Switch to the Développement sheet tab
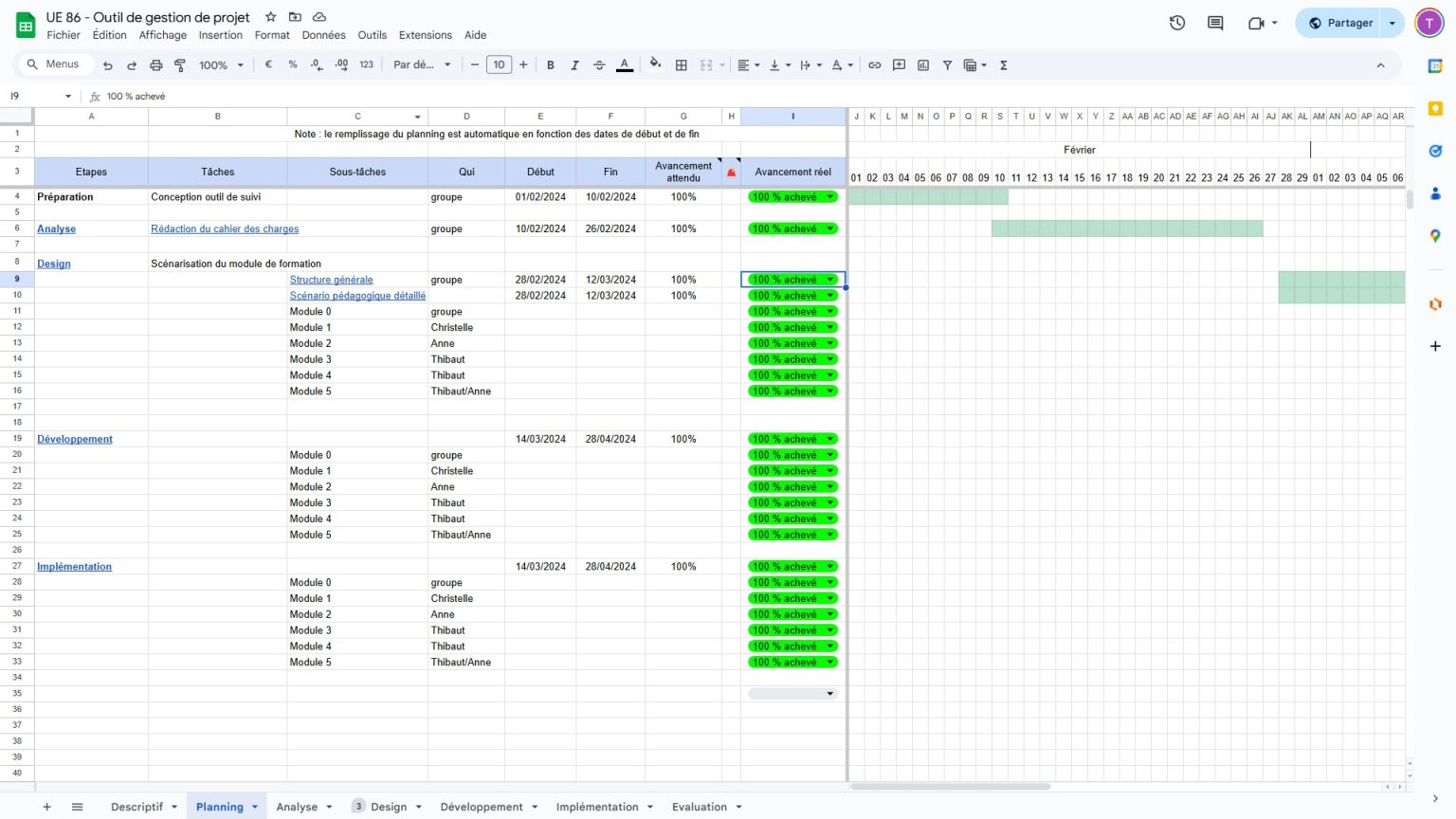 (x=481, y=807)
